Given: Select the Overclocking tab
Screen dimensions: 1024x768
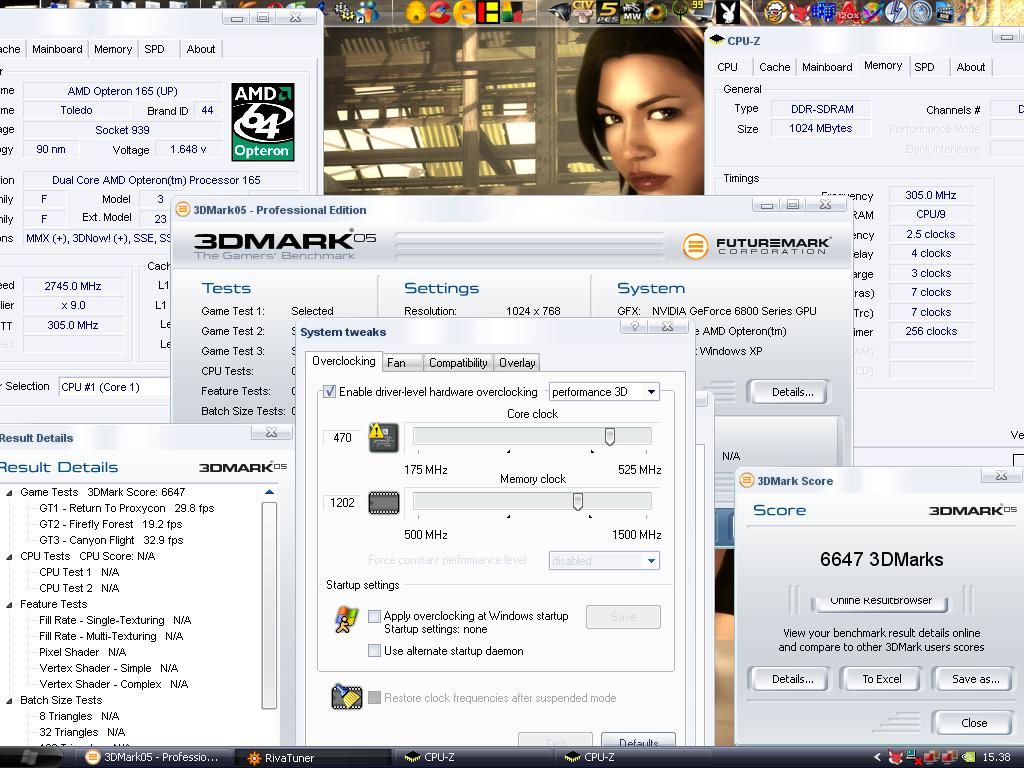Looking at the screenshot, I should point(344,361).
